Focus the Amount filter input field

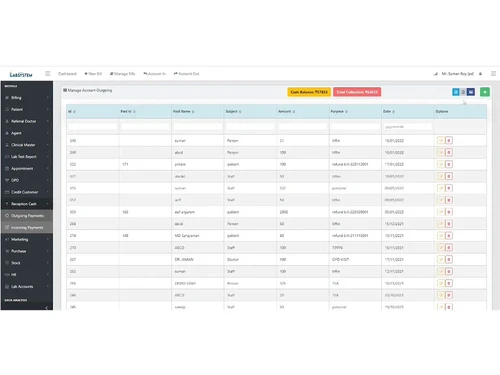coord(303,127)
